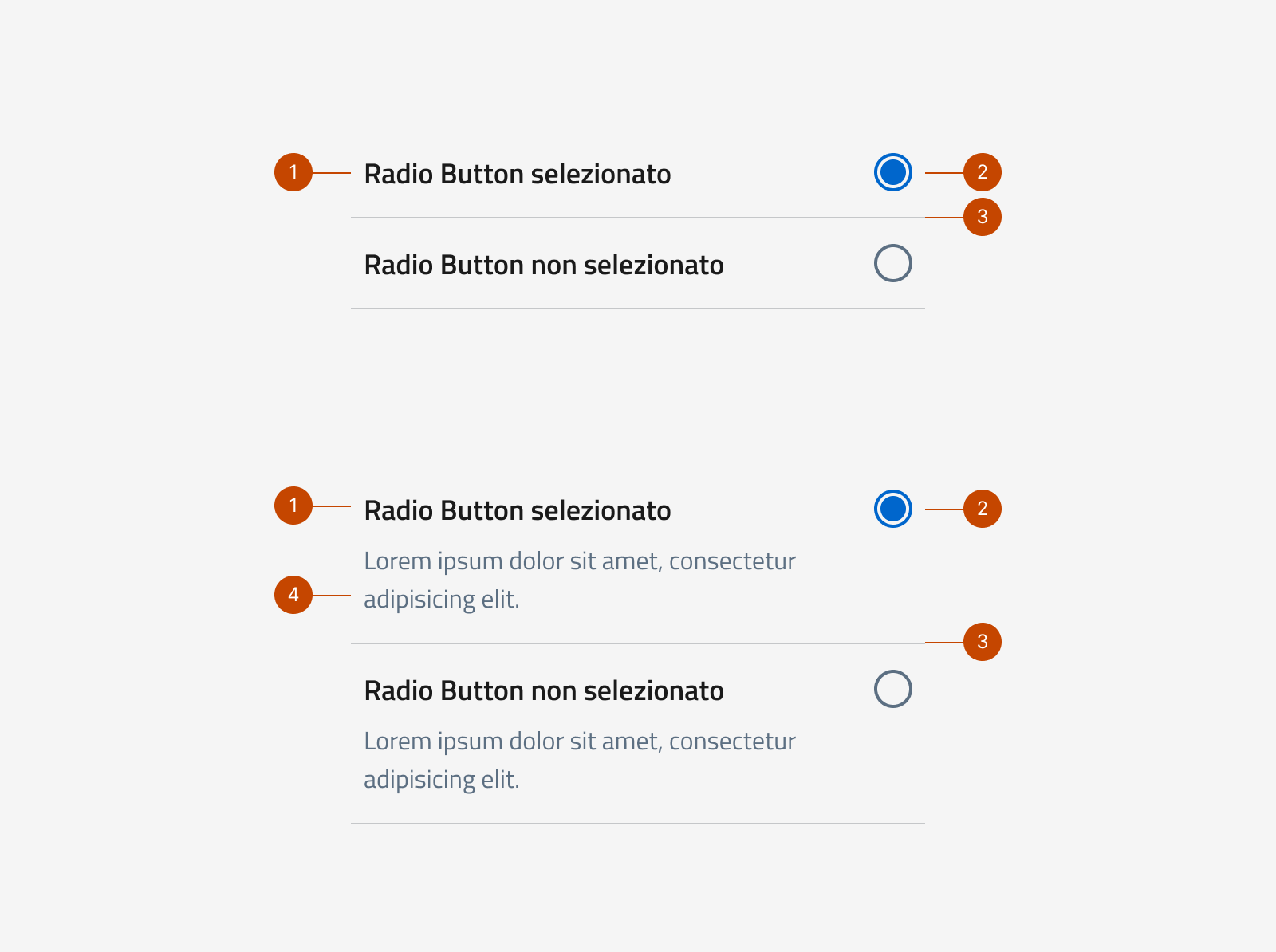Click annotation marker 2 in the bottom group

(x=983, y=509)
